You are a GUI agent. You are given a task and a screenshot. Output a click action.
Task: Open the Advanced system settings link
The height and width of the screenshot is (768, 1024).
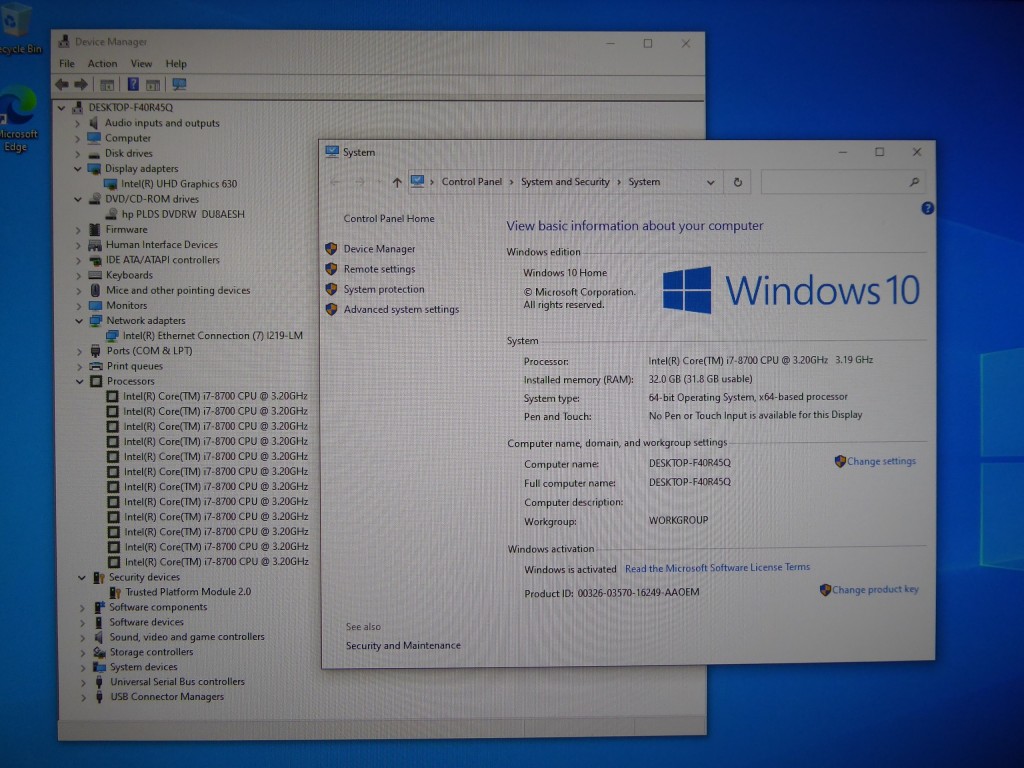tap(401, 310)
